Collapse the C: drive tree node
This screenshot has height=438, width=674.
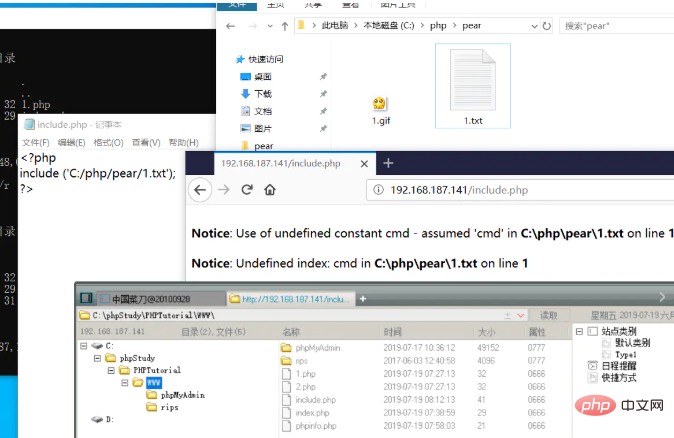point(84,346)
